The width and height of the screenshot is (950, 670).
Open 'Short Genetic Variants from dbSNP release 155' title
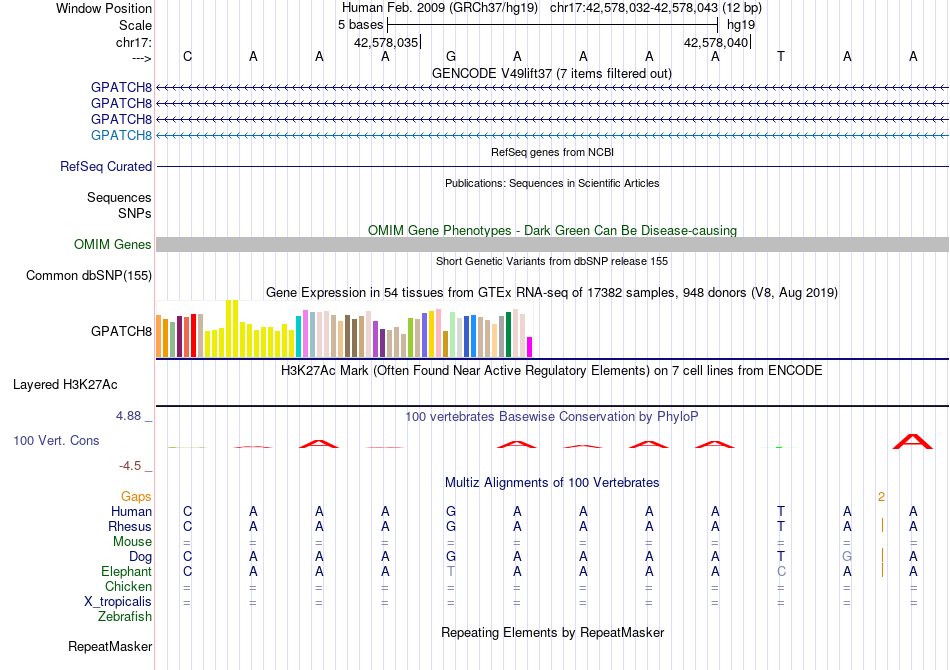pos(552,261)
